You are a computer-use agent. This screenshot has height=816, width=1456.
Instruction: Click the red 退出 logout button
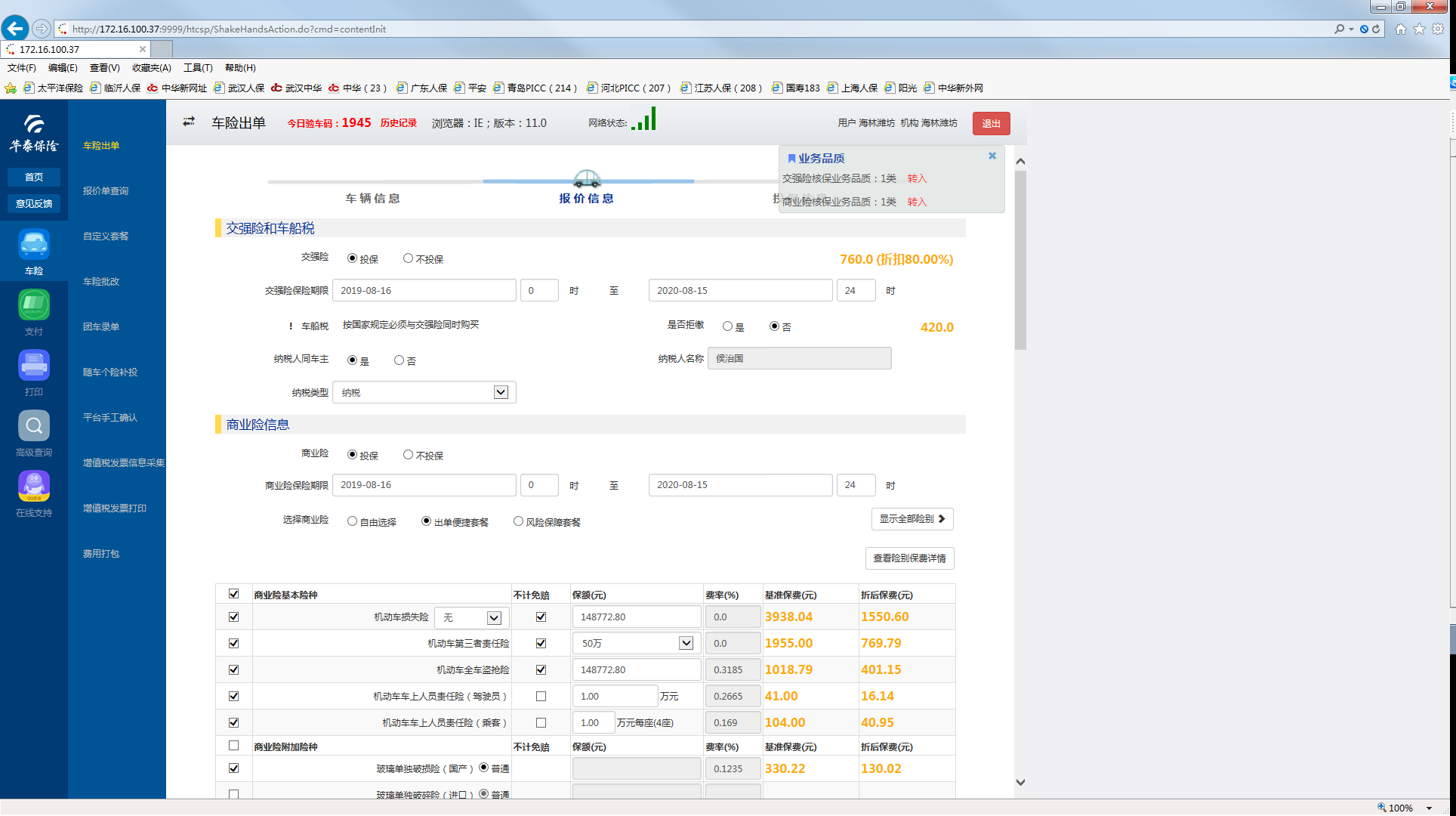(991, 123)
